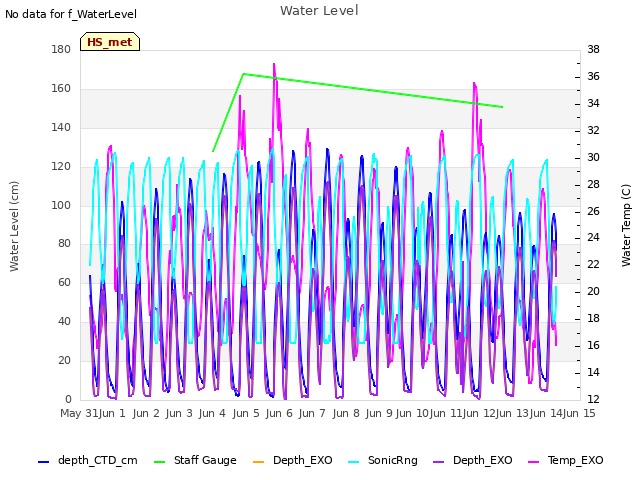Screen dimensions: 640x480
Task: Click the May 31 x-axis tick label
Action: [x=79, y=413]
